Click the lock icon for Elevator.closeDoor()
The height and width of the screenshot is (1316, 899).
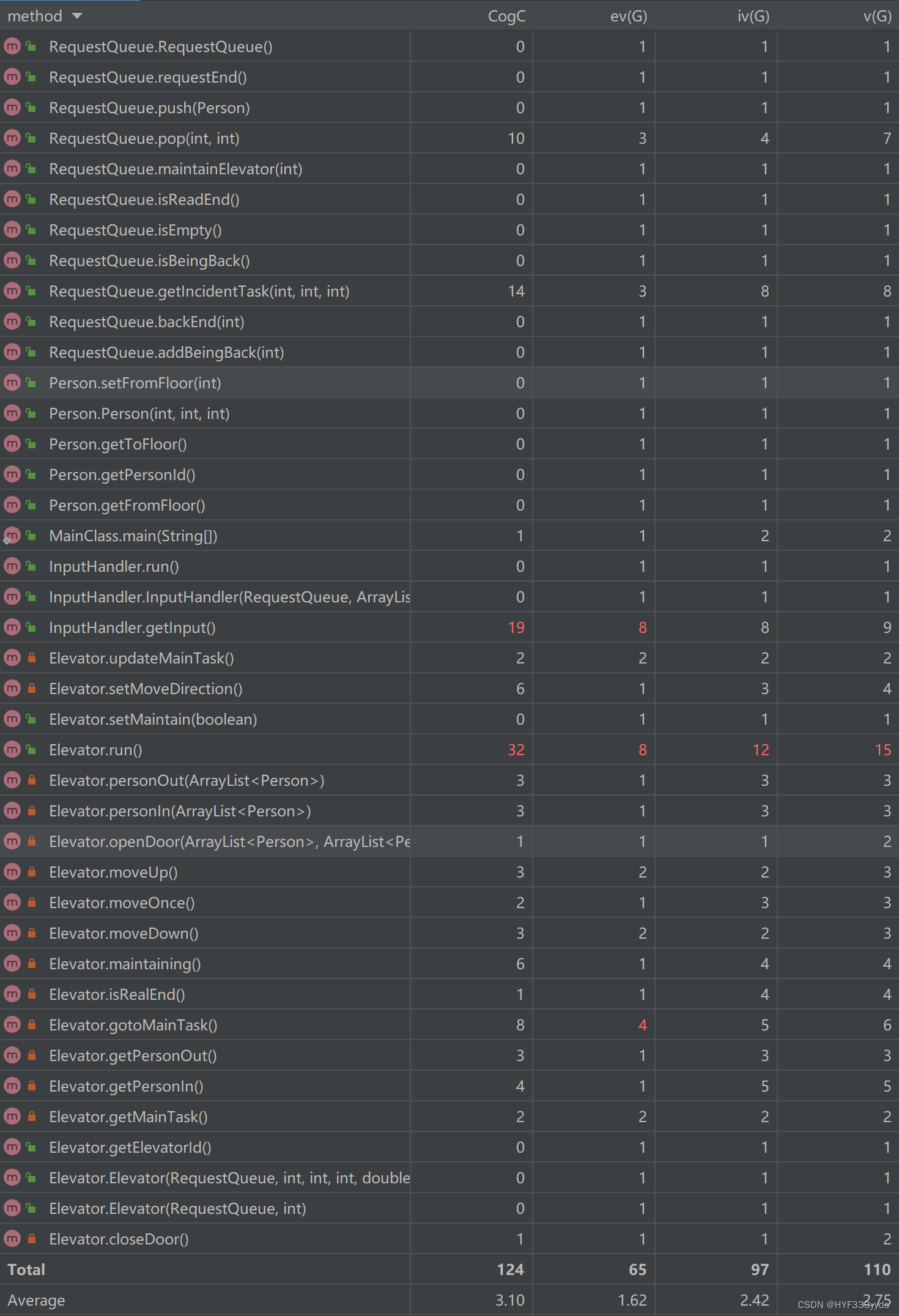(x=31, y=1239)
